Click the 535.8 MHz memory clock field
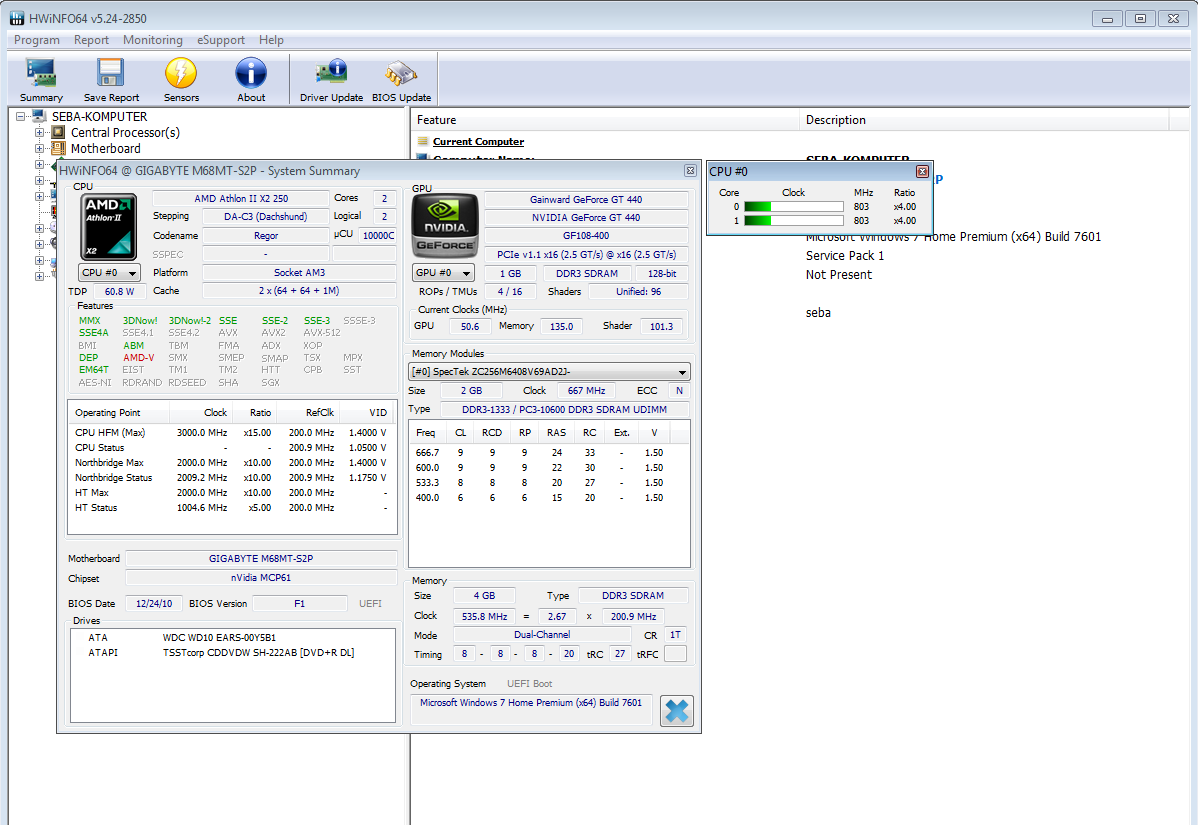 pos(484,616)
